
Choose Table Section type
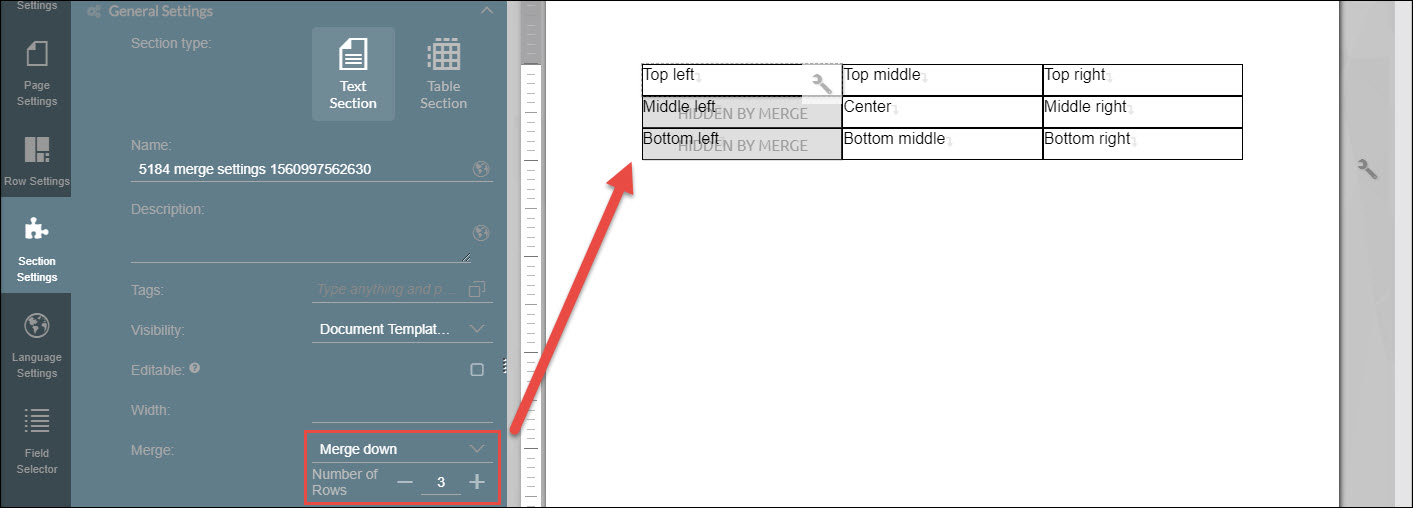point(443,74)
